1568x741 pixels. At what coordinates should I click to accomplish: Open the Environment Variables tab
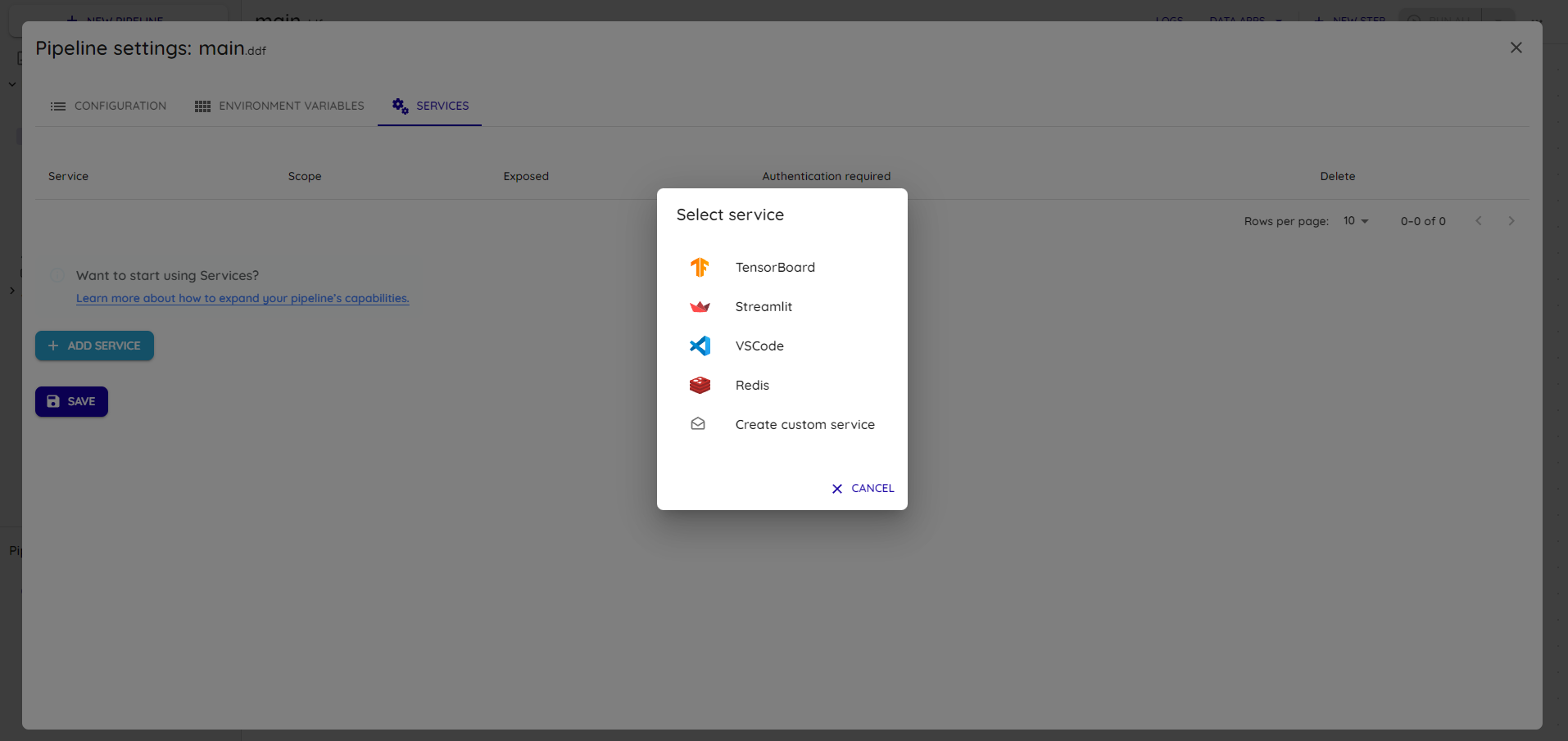pyautogui.click(x=279, y=106)
